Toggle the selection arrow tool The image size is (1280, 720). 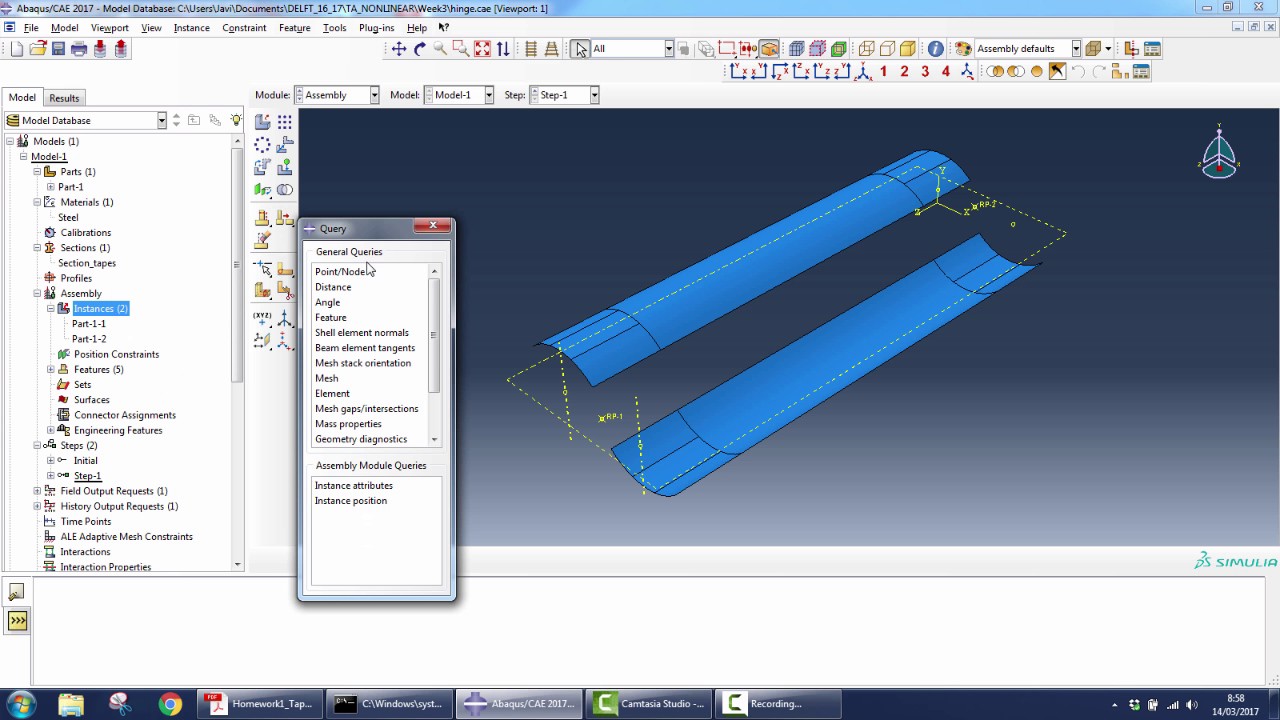point(581,48)
